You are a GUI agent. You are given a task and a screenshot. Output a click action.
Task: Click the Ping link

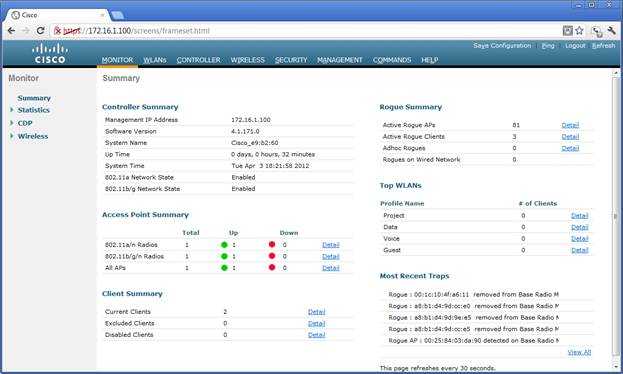(548, 46)
